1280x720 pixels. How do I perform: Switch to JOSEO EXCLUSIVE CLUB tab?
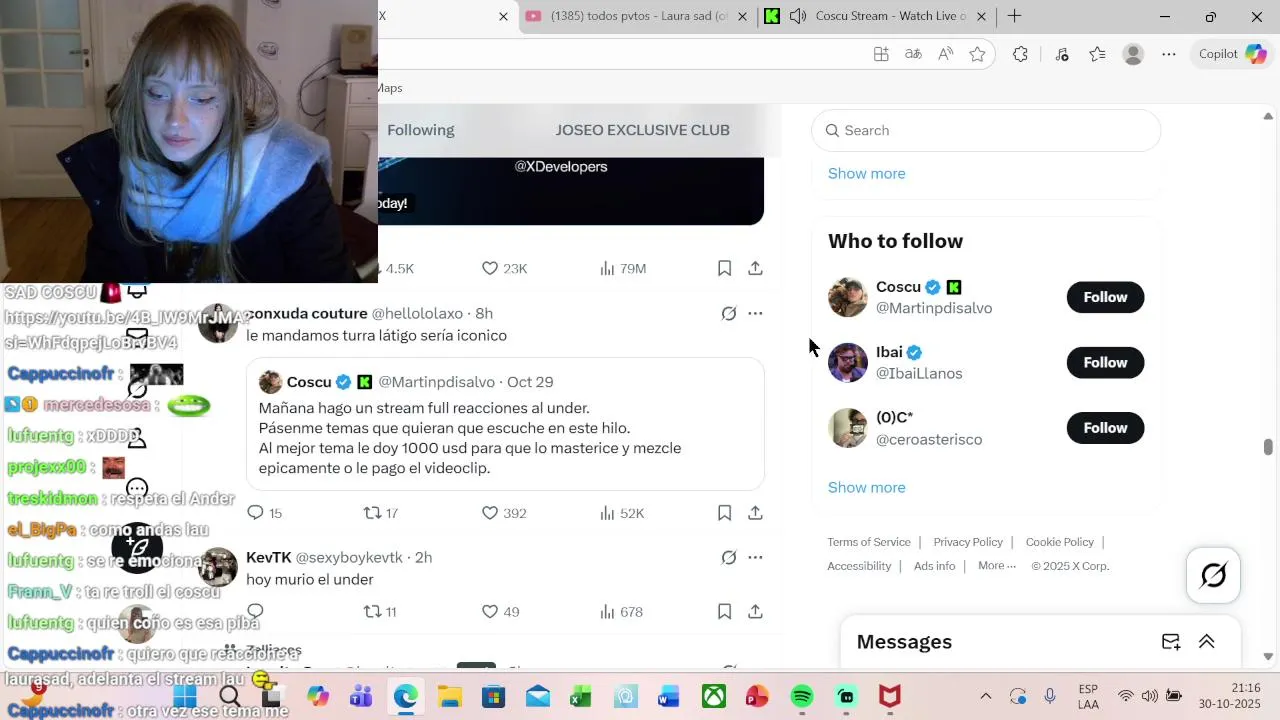coord(643,130)
